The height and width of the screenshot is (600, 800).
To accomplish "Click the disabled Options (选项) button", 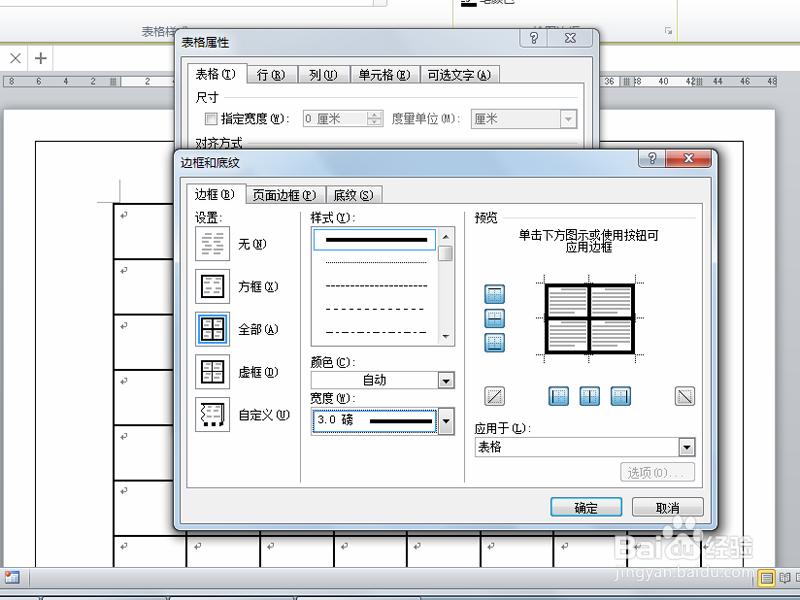I will [658, 472].
